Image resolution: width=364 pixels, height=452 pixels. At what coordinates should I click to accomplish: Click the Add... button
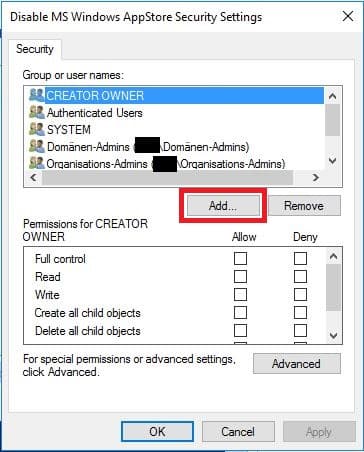pos(223,206)
